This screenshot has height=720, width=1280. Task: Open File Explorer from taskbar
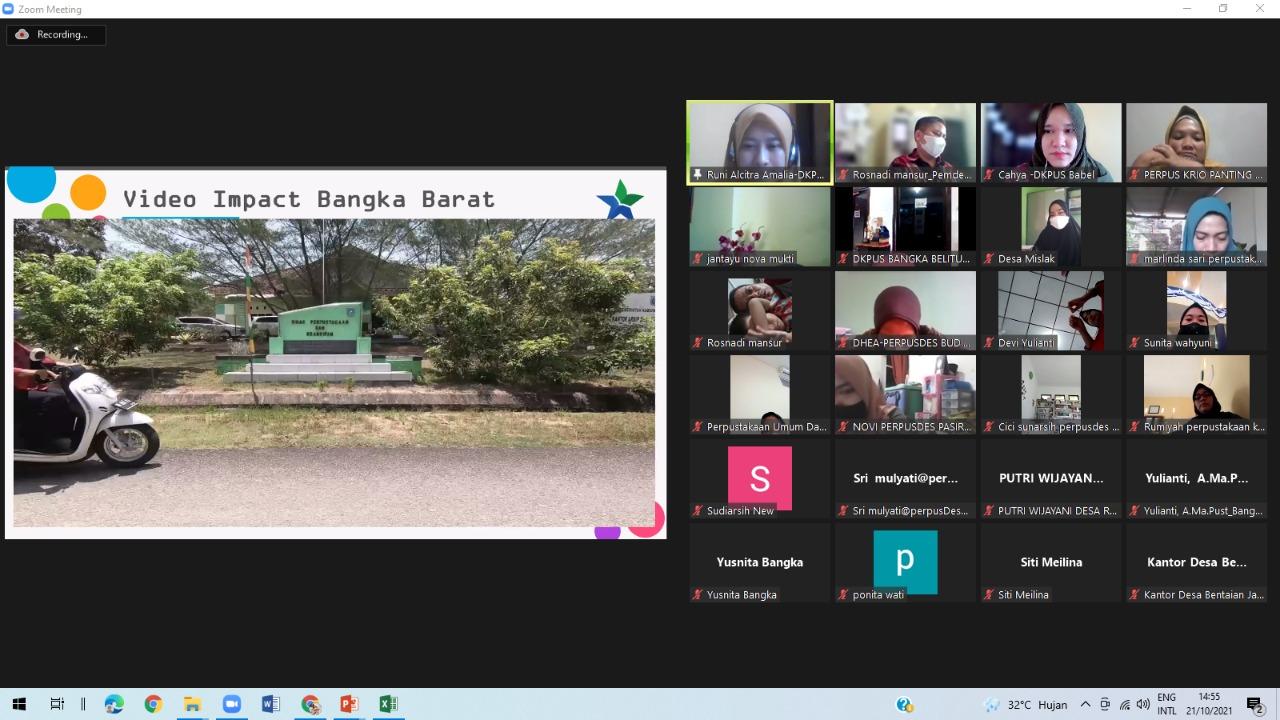(x=192, y=704)
